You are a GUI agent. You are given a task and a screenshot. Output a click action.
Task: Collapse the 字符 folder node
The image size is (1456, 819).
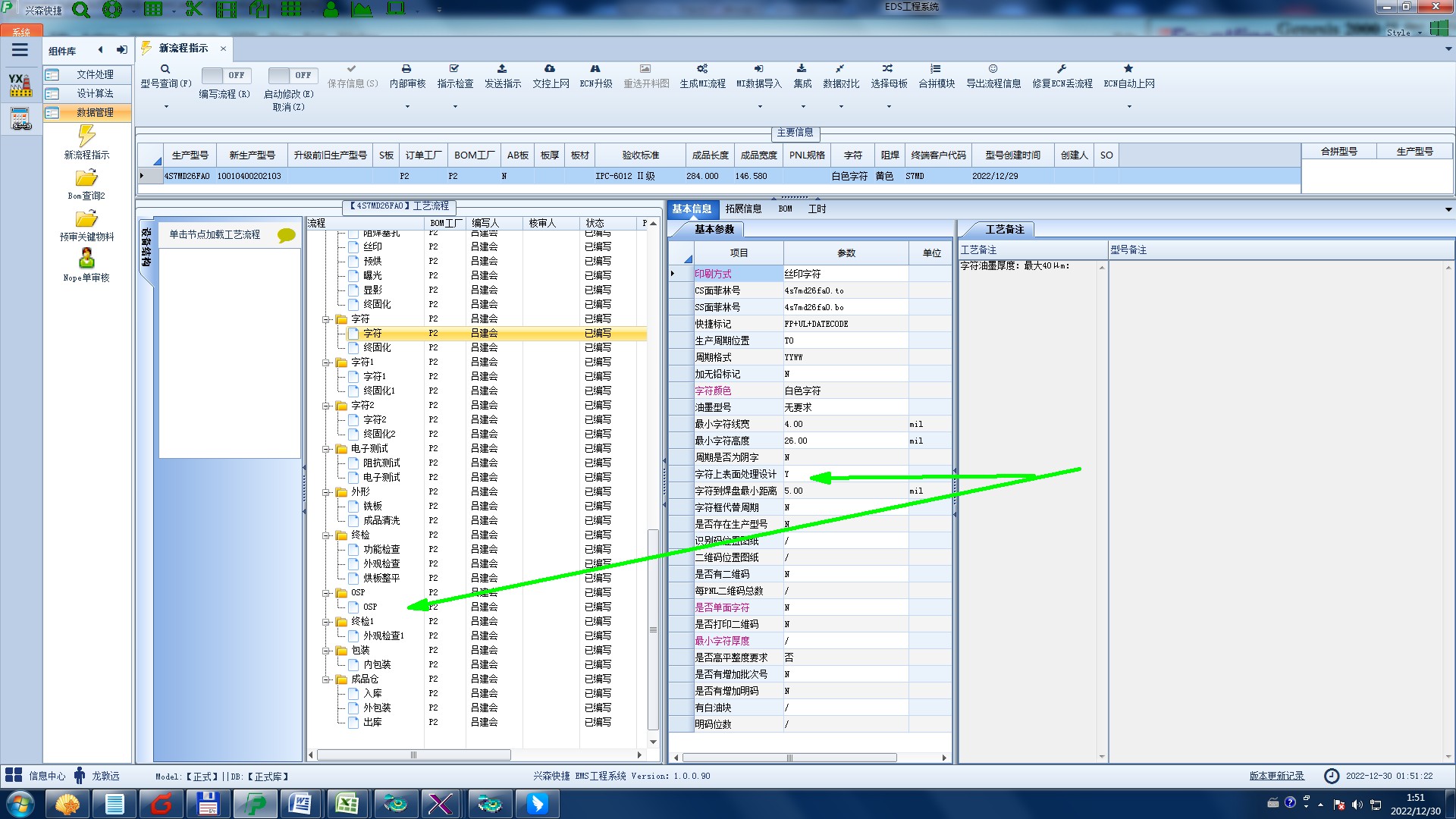(x=326, y=319)
